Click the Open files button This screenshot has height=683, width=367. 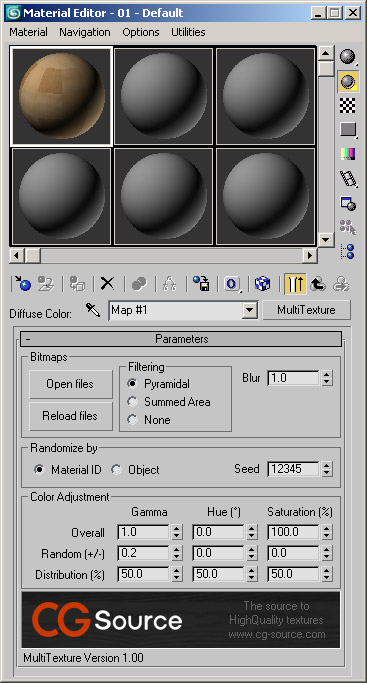[71, 384]
